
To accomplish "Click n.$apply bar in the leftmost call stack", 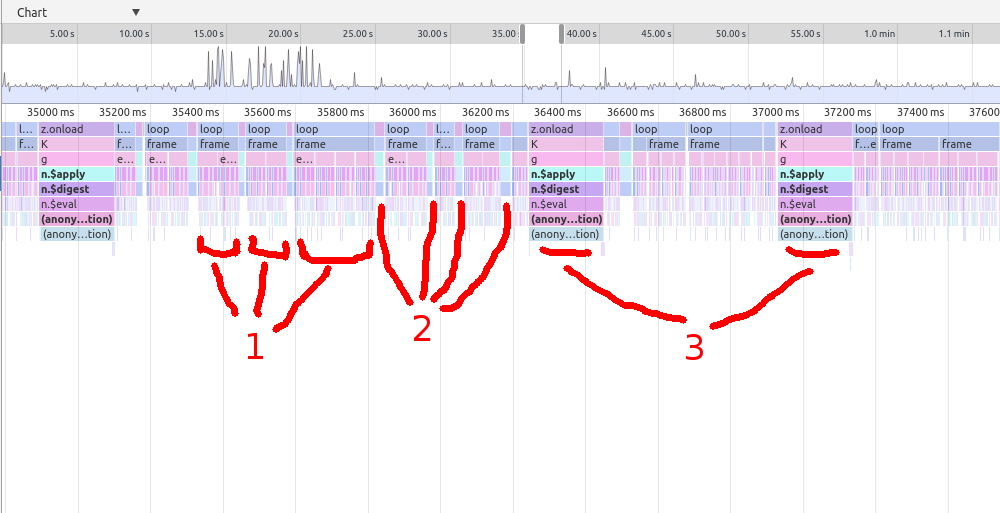I will click(75, 174).
